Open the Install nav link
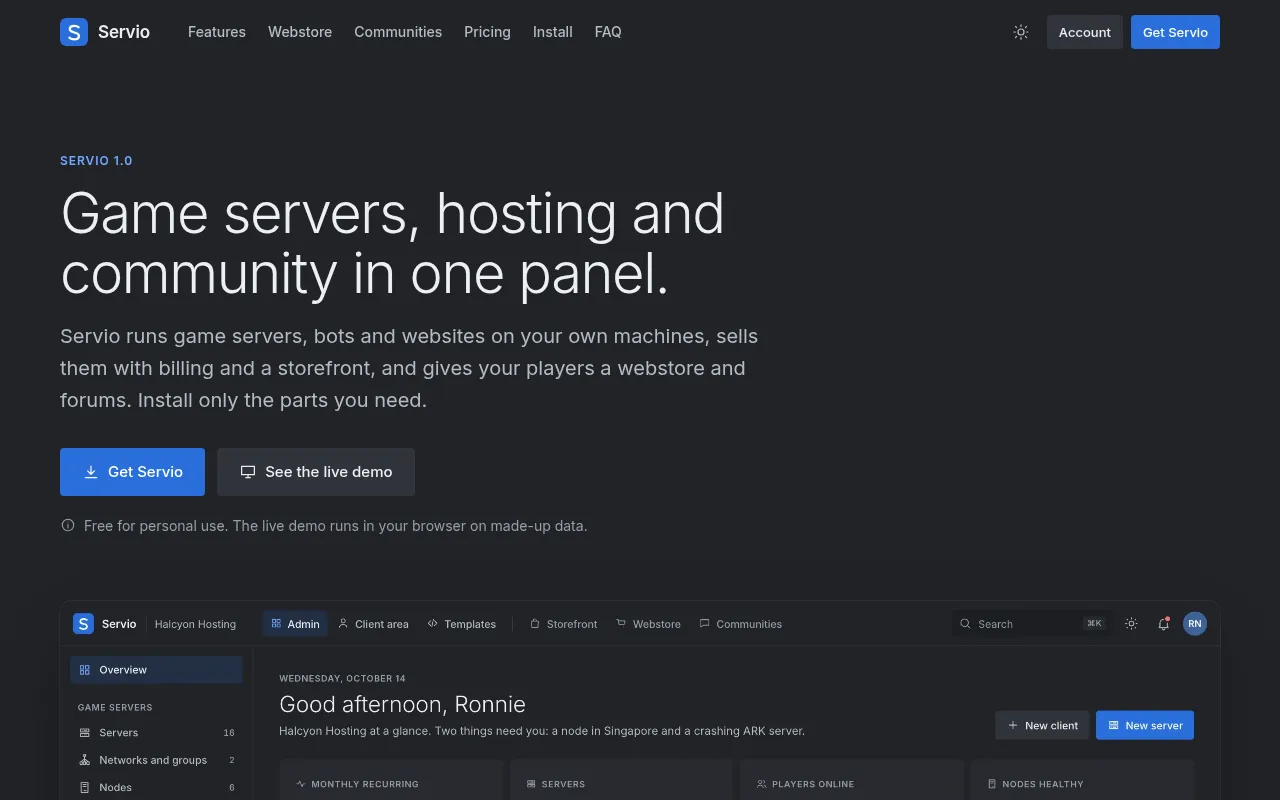Viewport: 1280px width, 800px height. click(553, 32)
